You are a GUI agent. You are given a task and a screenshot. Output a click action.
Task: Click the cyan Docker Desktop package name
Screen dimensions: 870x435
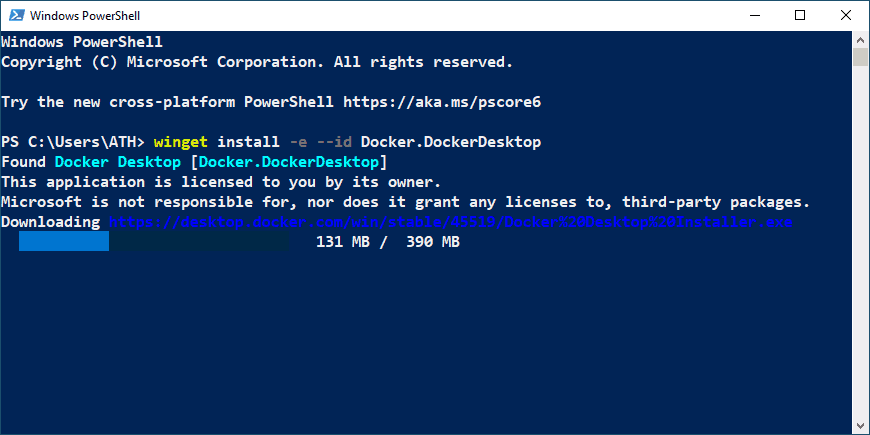(x=118, y=162)
